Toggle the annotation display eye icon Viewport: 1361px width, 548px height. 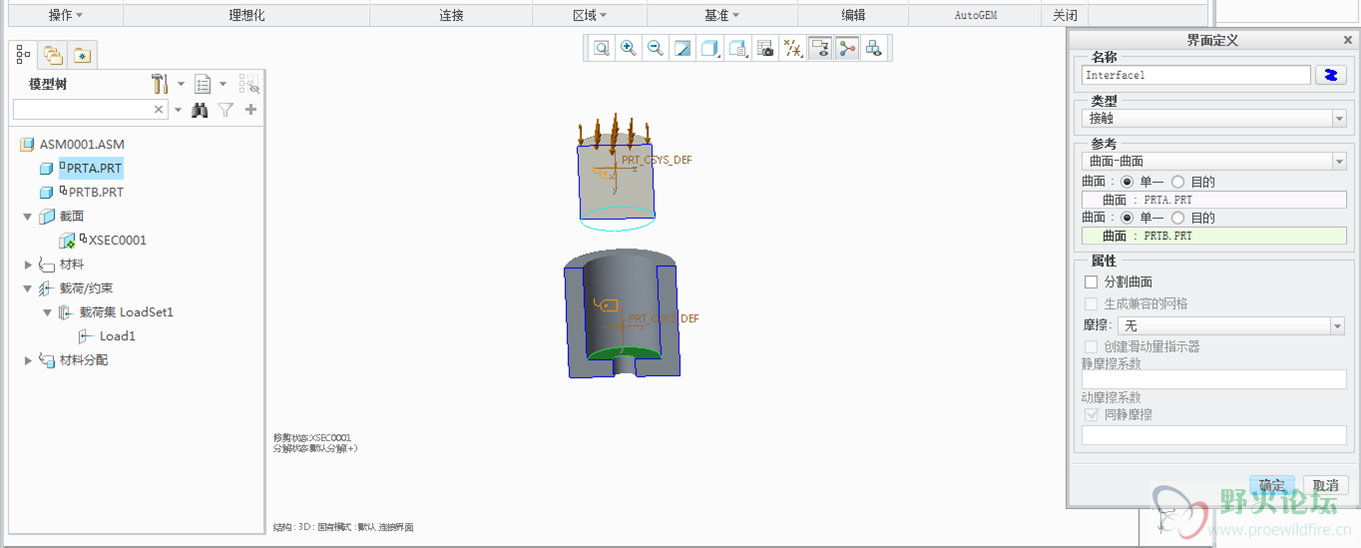point(820,48)
